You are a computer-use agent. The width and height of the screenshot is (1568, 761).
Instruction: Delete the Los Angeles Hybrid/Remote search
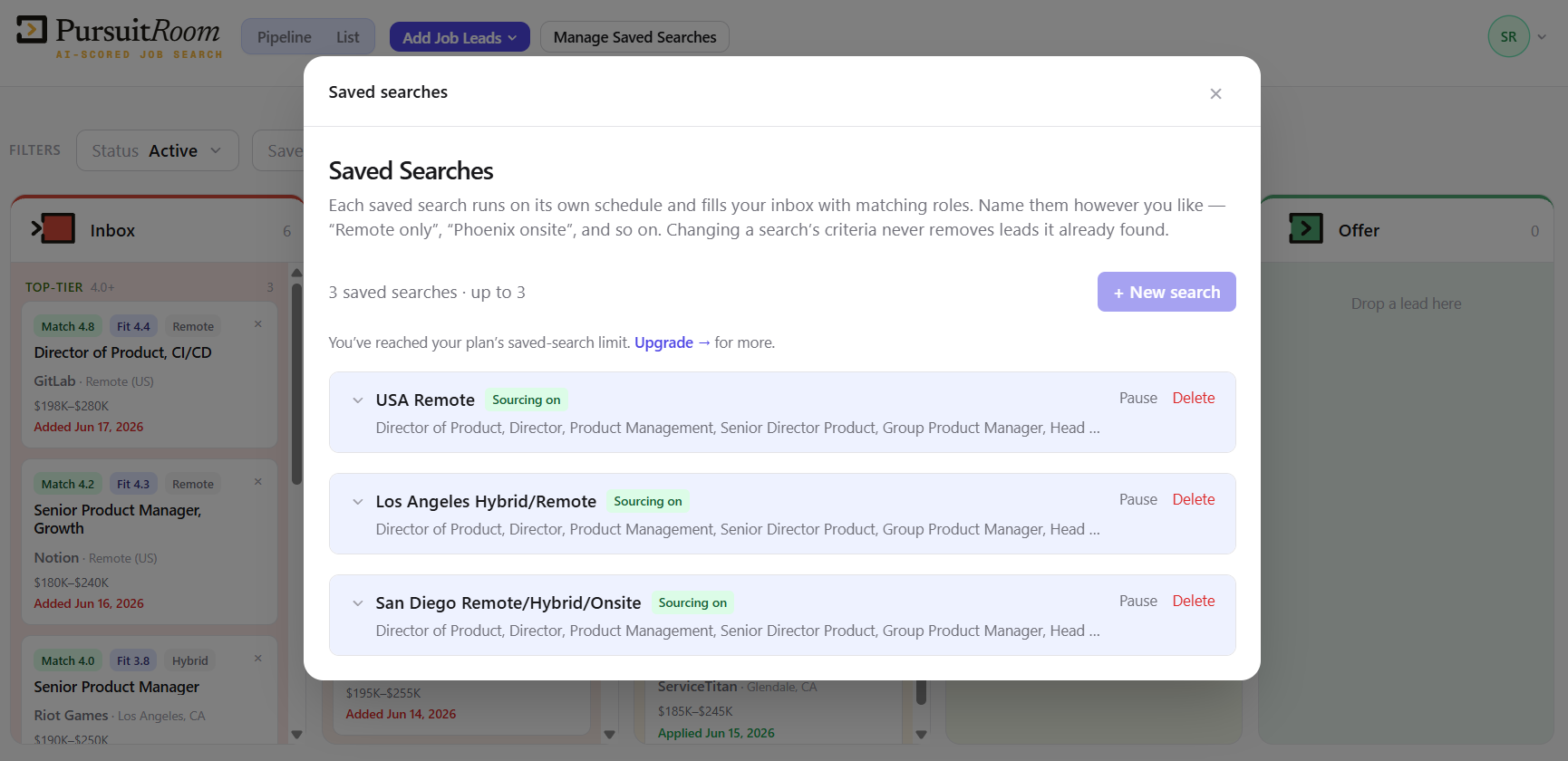point(1194,499)
